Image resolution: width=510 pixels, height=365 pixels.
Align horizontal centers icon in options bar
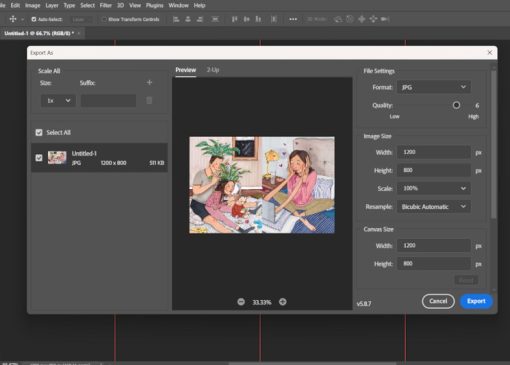pos(188,19)
